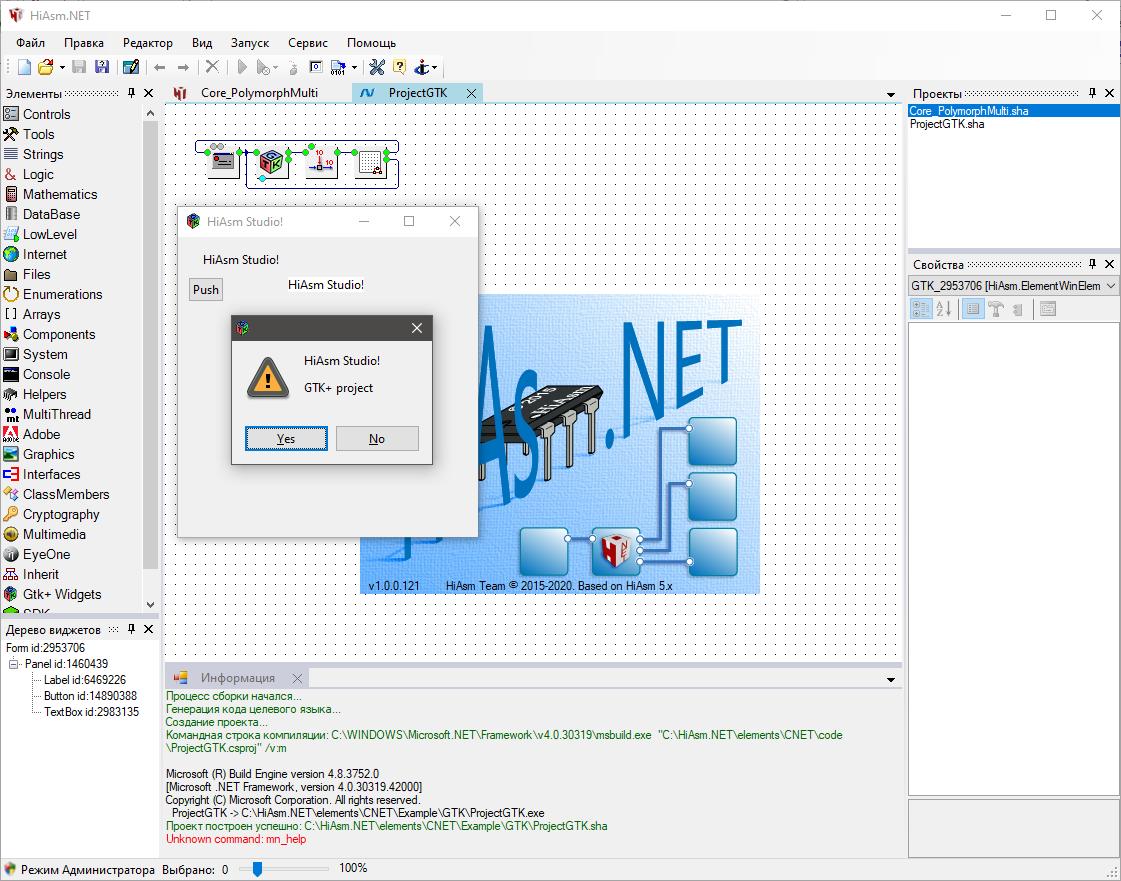Select the Gtk+ Widgets element category
Image resolution: width=1121 pixels, height=881 pixels.
tap(61, 594)
